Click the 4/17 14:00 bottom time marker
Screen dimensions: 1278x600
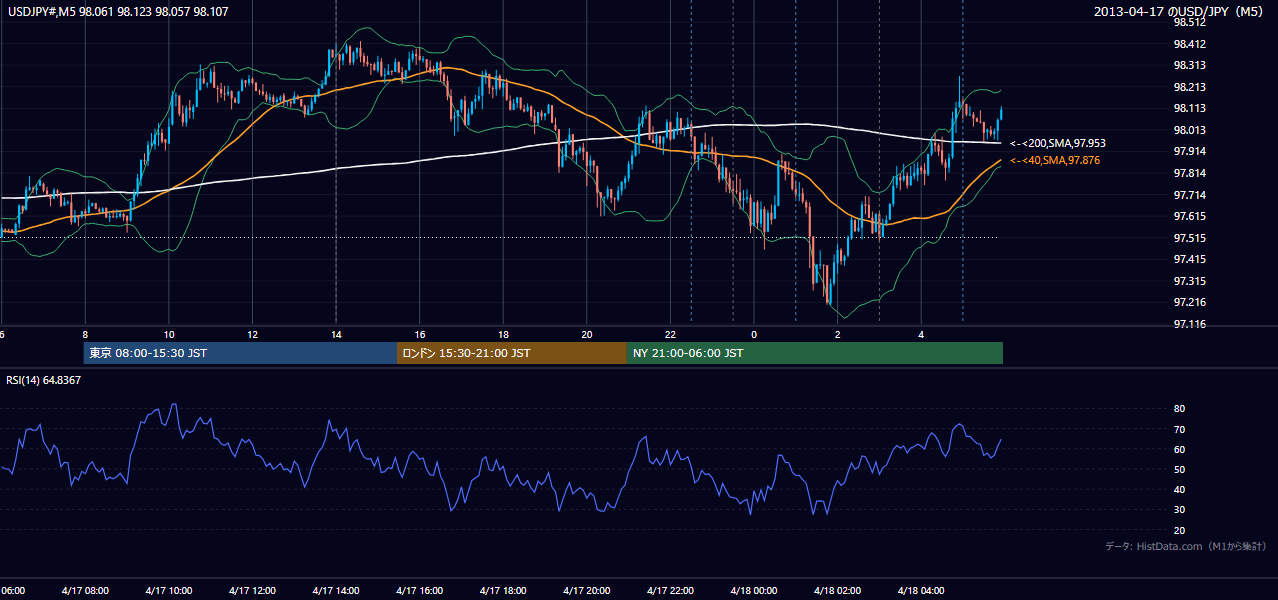coord(336,591)
